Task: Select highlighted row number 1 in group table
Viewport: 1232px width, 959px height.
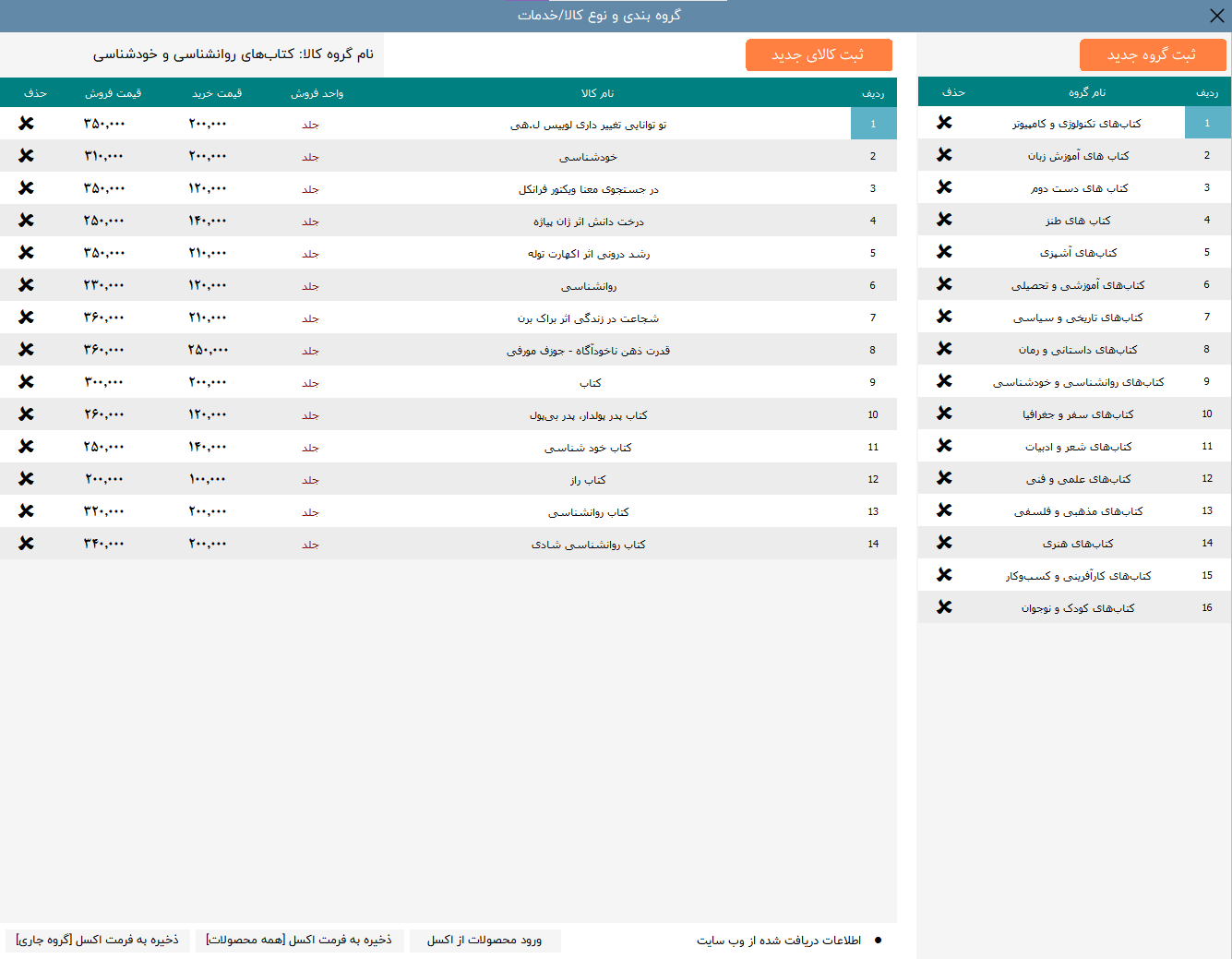Action: click(1207, 123)
